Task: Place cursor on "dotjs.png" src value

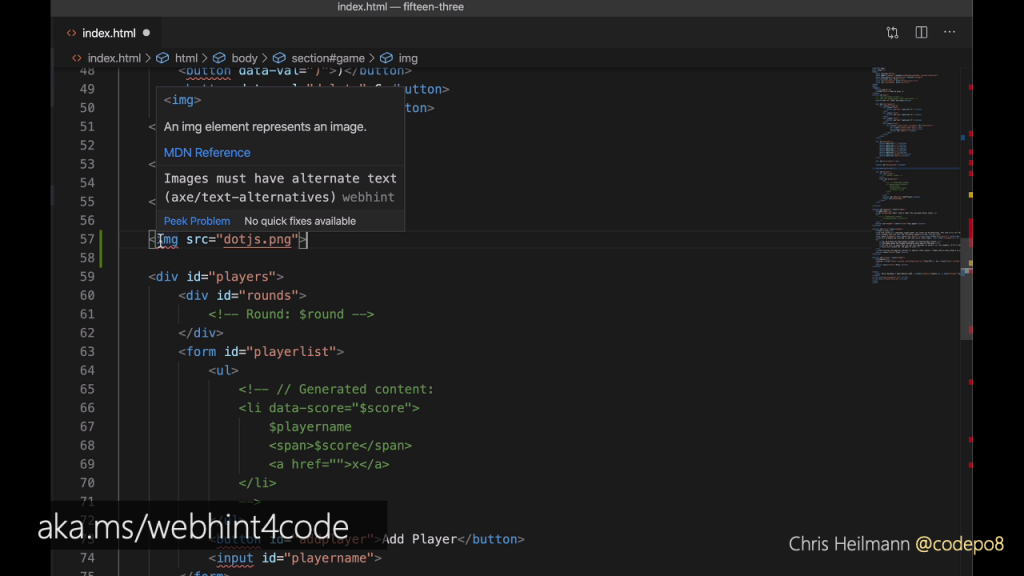Action: (x=257, y=239)
